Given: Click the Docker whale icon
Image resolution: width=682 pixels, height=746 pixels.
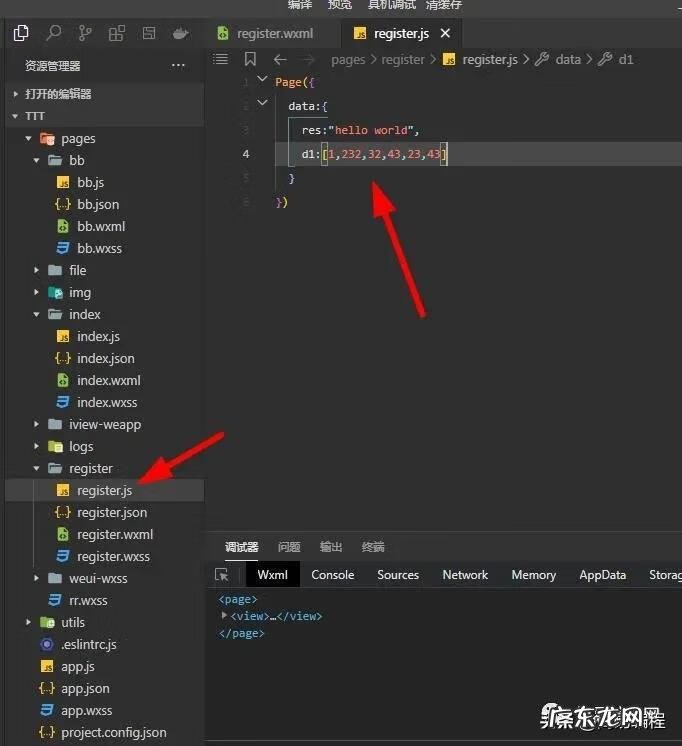Looking at the screenshot, I should pos(180,33).
